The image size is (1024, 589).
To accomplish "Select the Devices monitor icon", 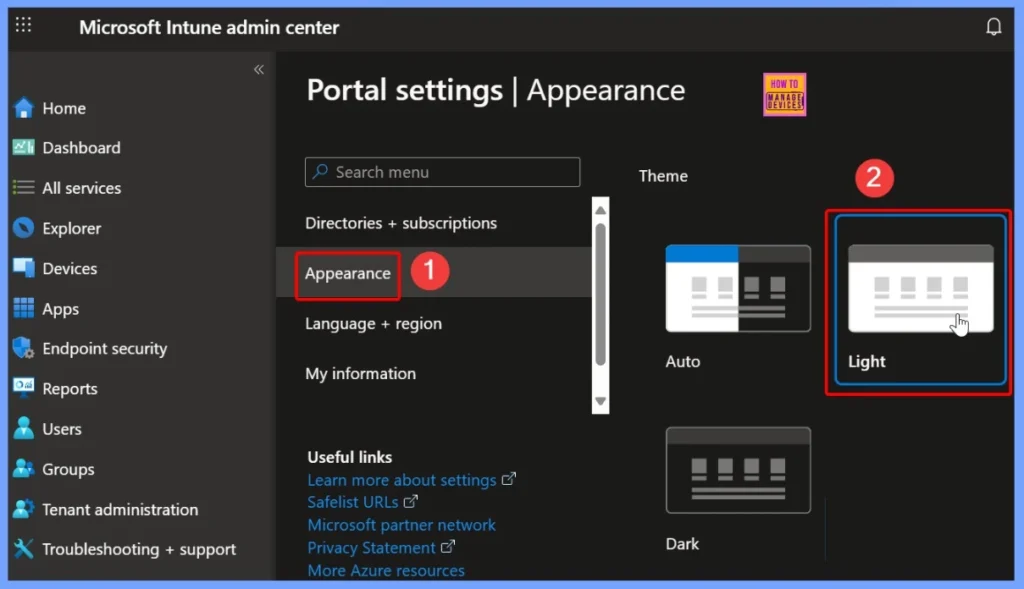I will [24, 268].
